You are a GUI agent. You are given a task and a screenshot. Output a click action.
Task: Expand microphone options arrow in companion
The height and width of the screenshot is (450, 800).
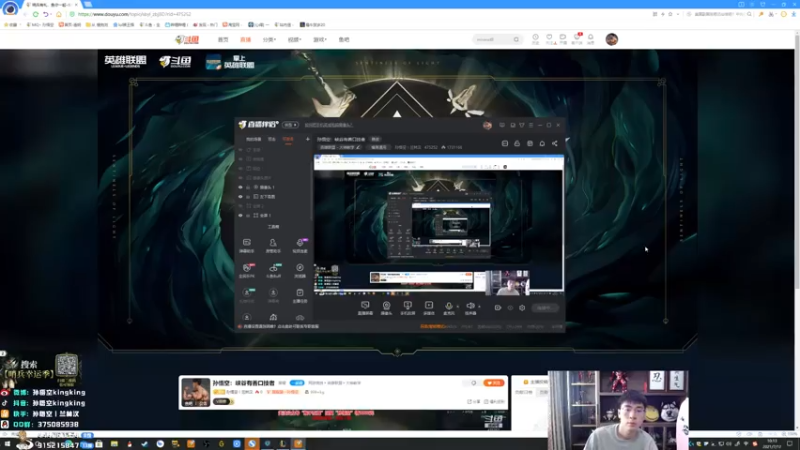[458, 307]
